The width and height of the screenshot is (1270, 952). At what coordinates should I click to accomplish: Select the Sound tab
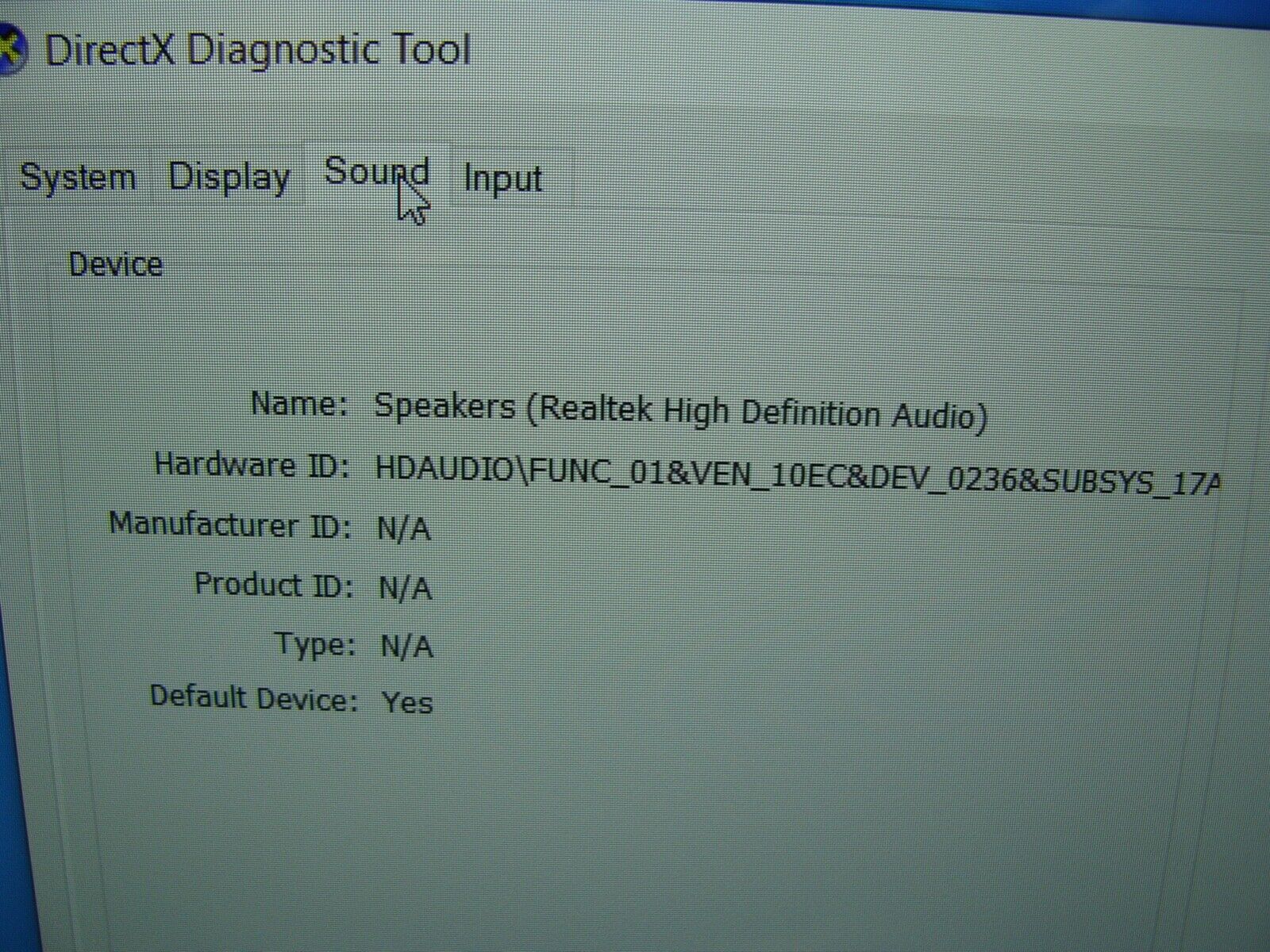coord(377,172)
